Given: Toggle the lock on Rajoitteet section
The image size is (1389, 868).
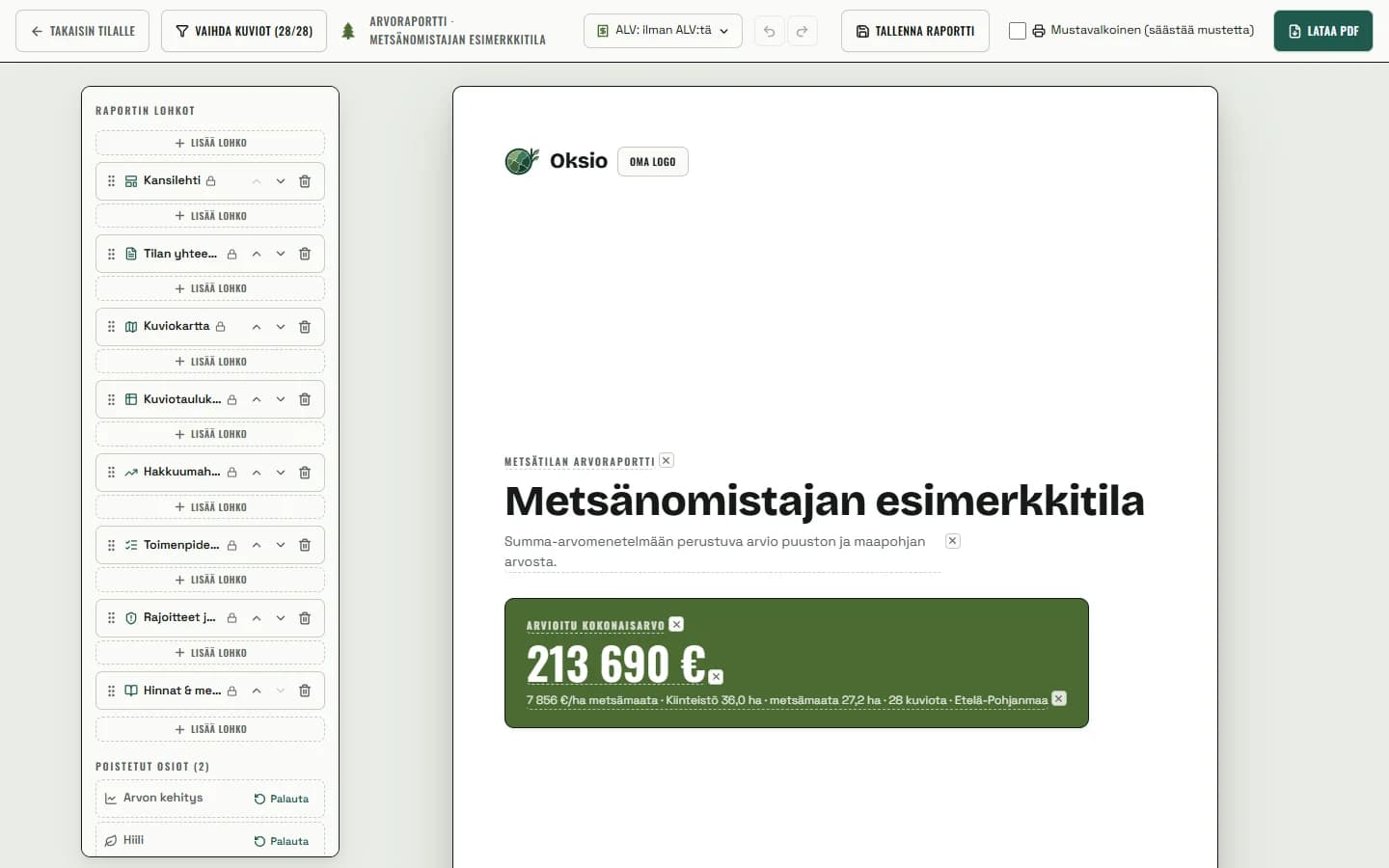Looking at the screenshot, I should point(231,618).
